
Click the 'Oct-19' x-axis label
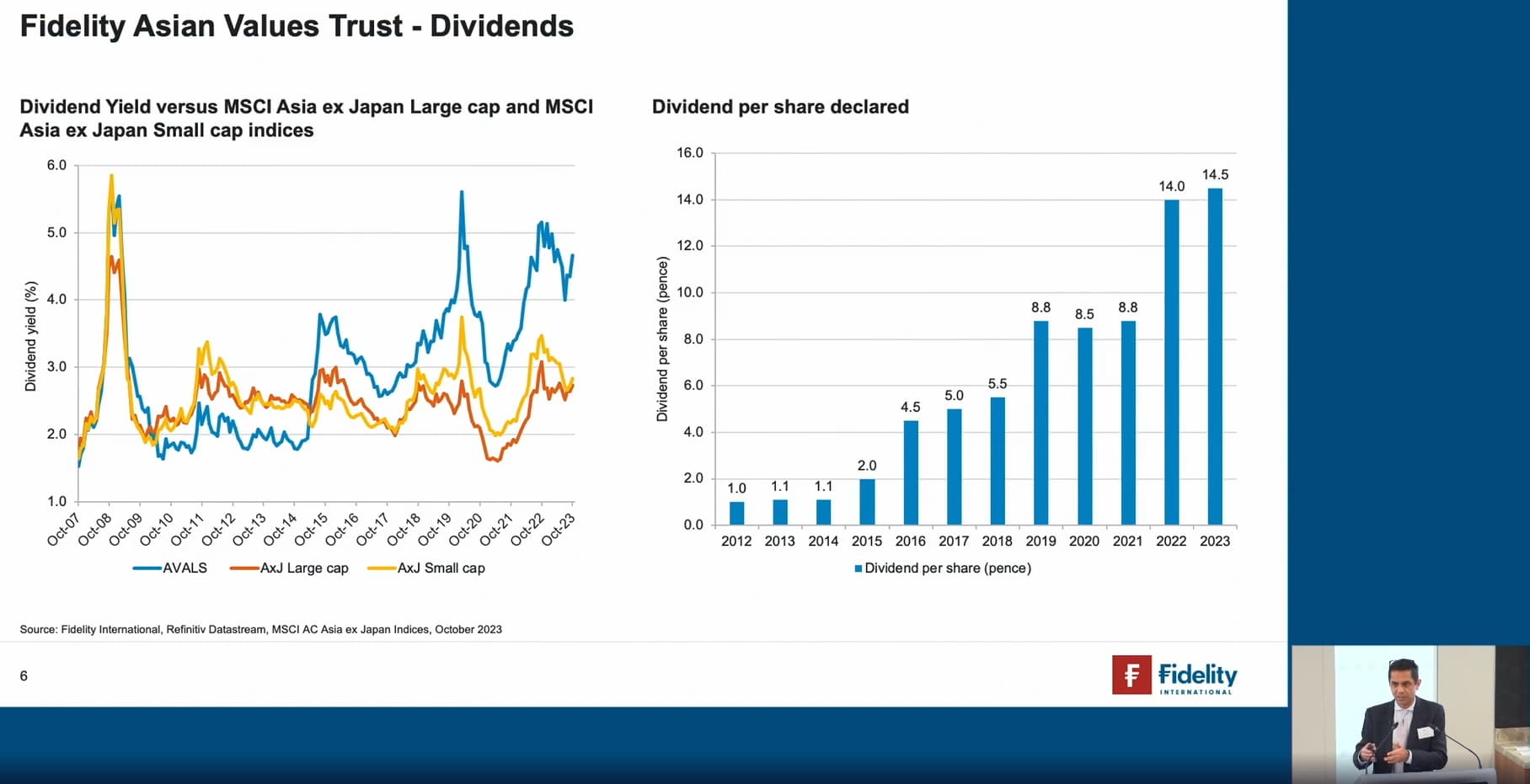435,529
